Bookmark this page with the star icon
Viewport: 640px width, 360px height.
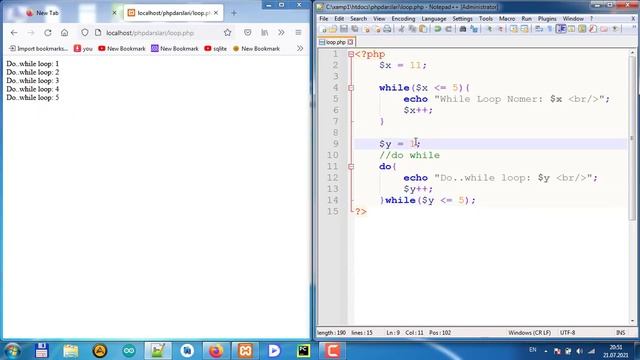227,32
